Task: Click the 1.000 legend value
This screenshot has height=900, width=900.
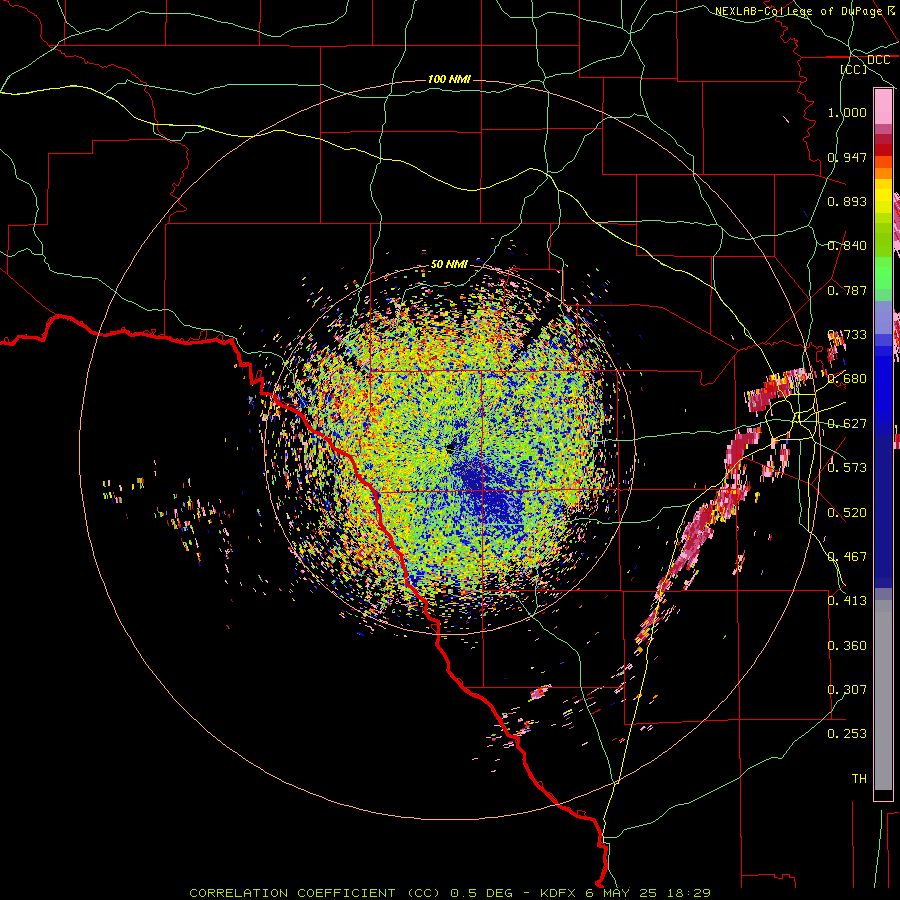Action: pyautogui.click(x=847, y=112)
